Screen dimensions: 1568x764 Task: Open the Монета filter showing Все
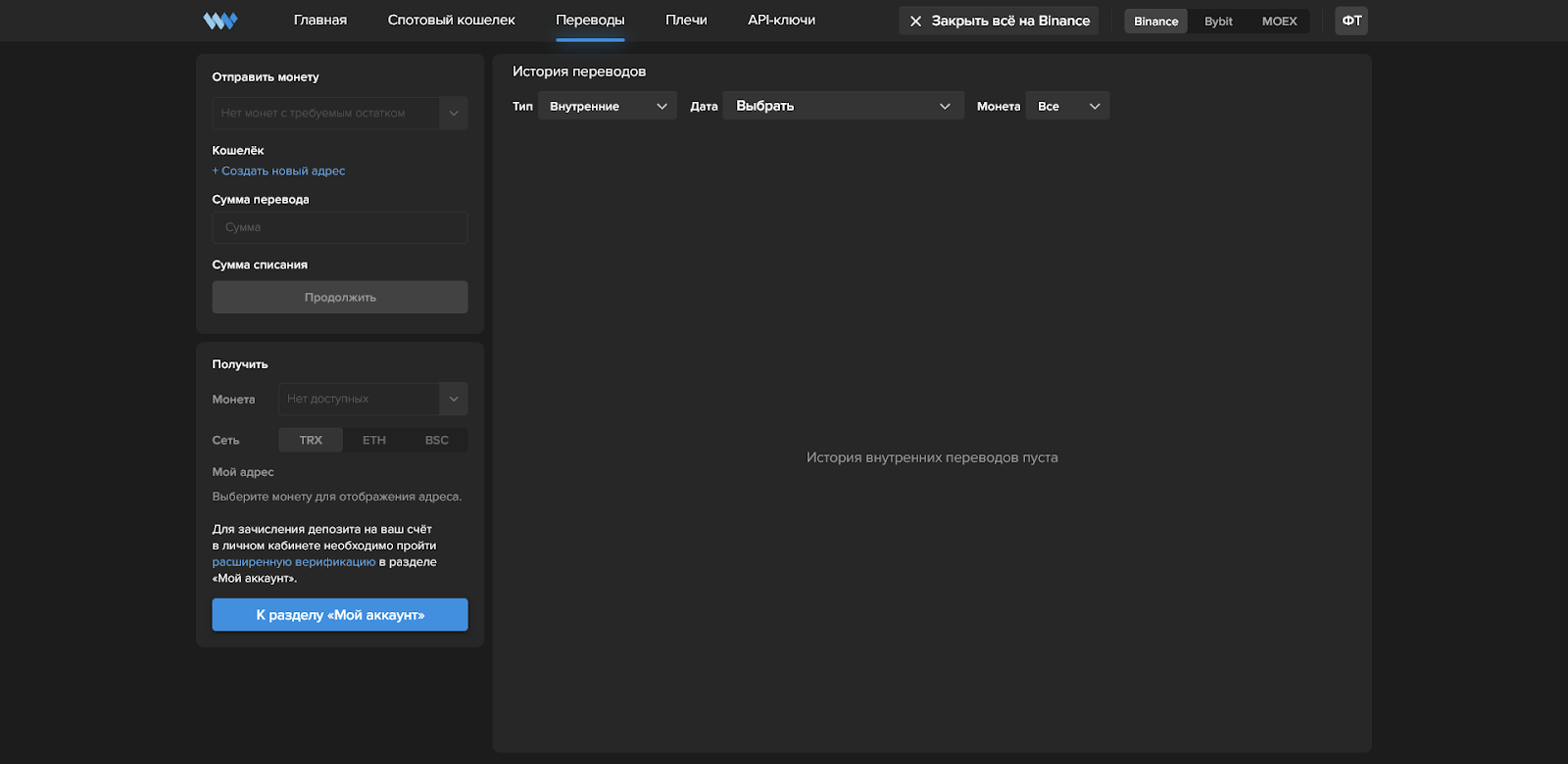pos(1067,106)
